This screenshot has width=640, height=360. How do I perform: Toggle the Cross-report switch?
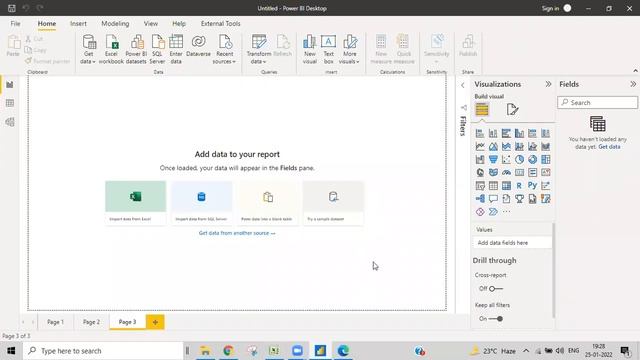496,289
